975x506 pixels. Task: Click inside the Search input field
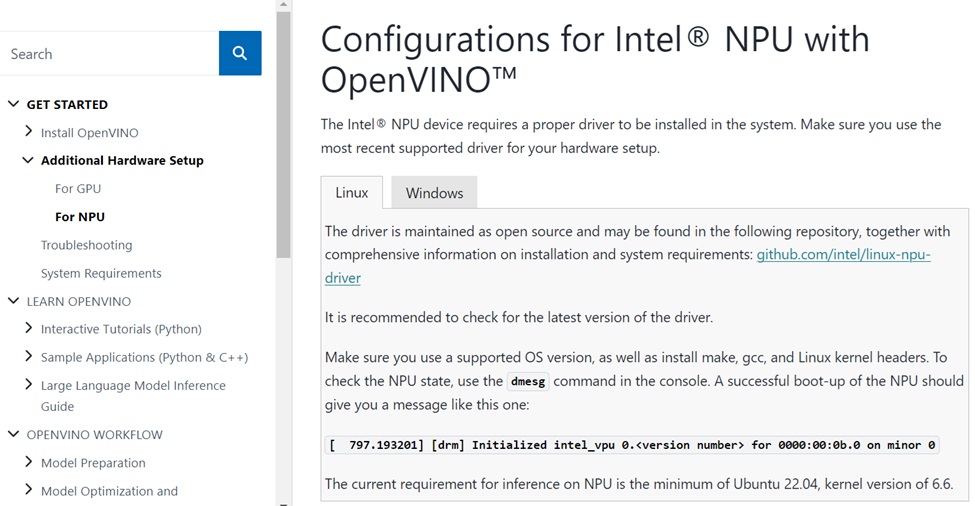[x=109, y=53]
